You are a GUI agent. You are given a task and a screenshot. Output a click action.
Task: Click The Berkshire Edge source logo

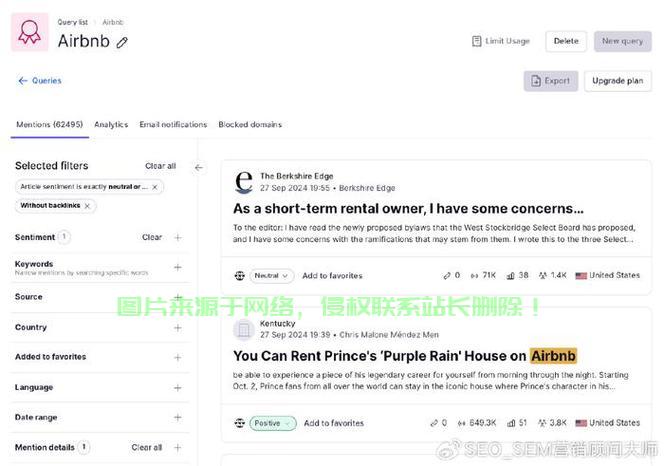coord(244,182)
